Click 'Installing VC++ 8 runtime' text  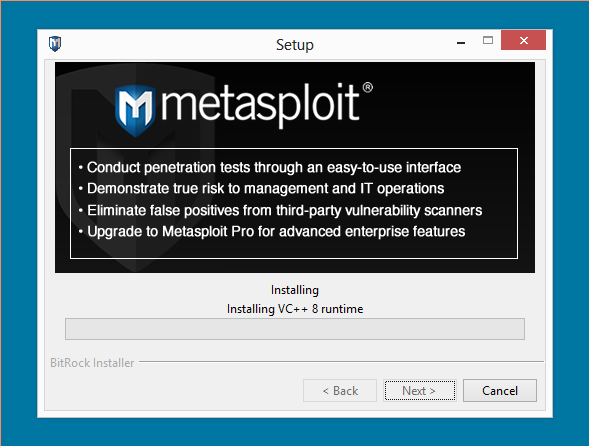[x=295, y=309]
